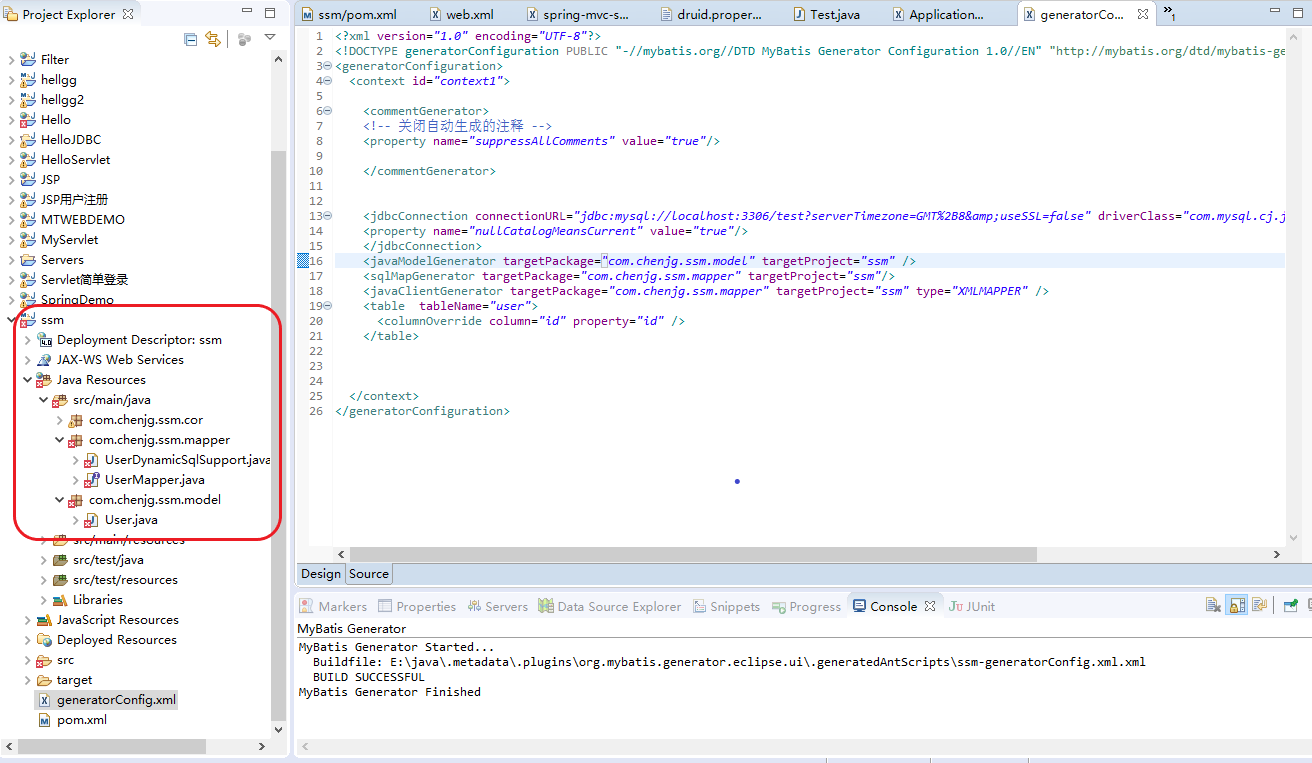Close the generatorConfig editor tab
1312x763 pixels.
coord(1143,14)
